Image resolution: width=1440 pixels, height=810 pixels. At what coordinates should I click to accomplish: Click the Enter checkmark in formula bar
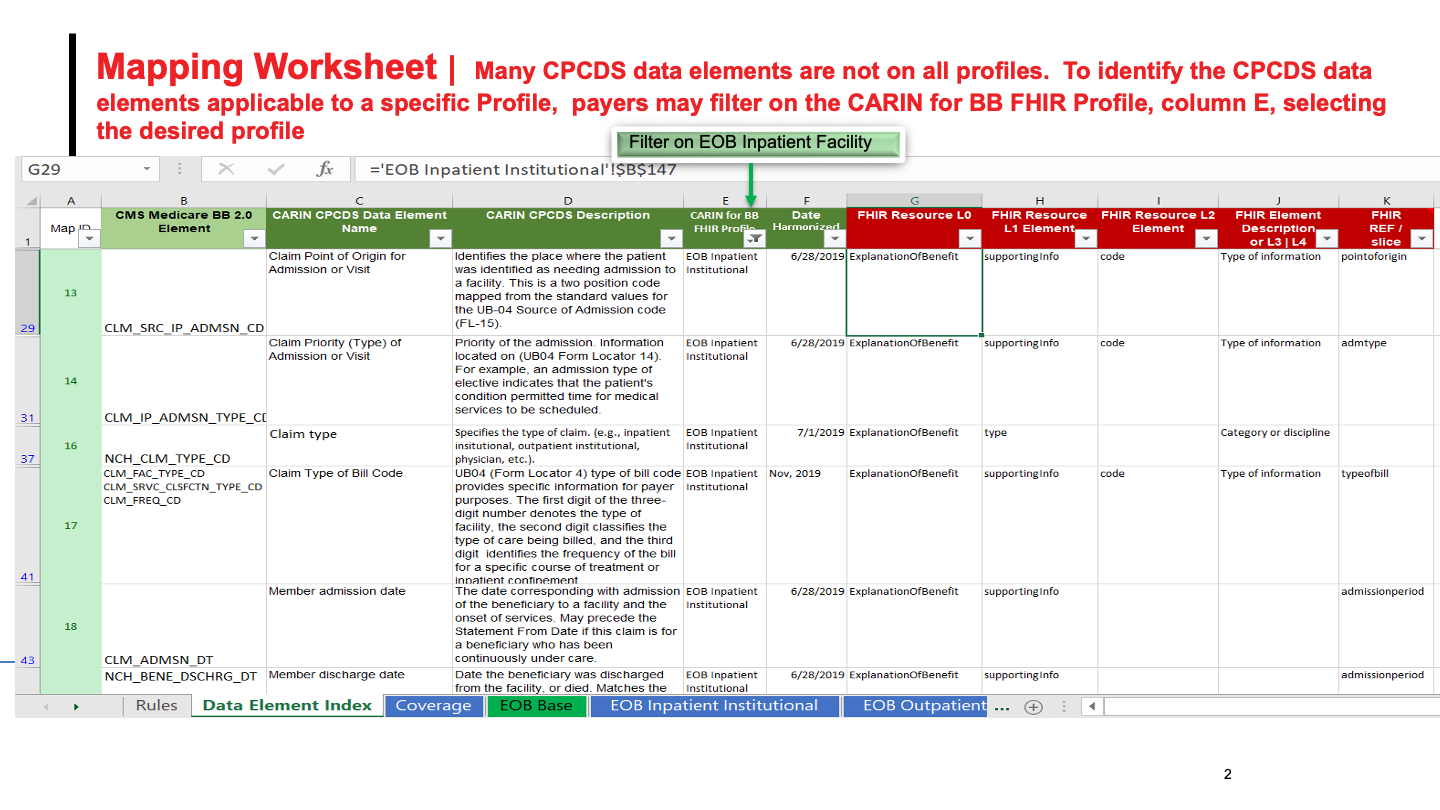(x=276, y=169)
